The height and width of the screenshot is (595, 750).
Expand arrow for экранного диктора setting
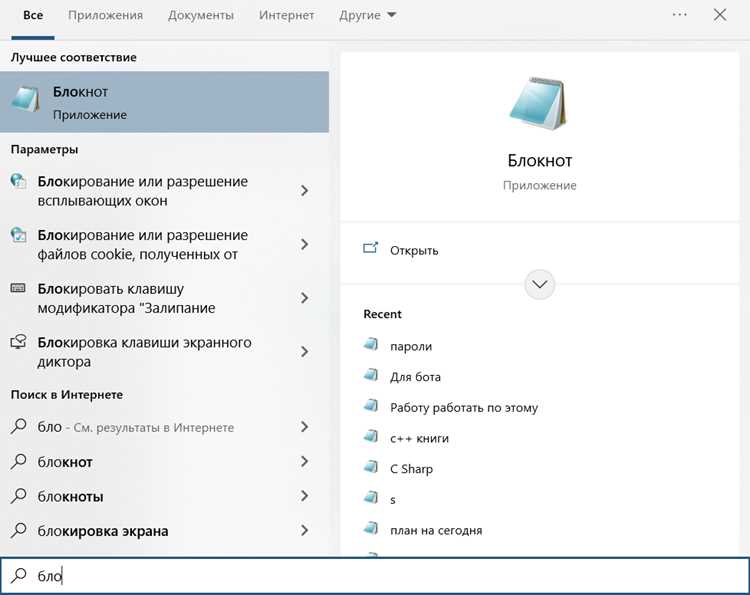304,352
